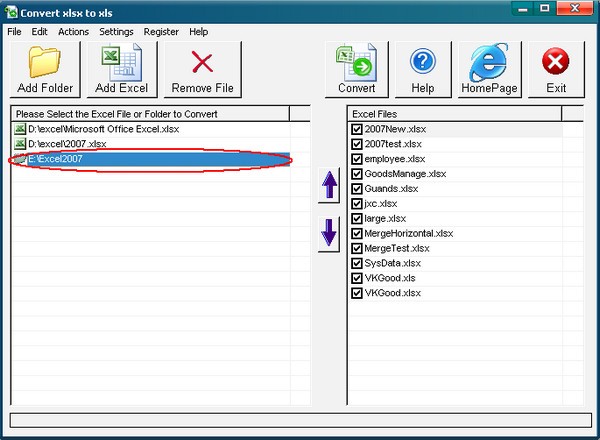Open the Settings menu

tap(116, 32)
